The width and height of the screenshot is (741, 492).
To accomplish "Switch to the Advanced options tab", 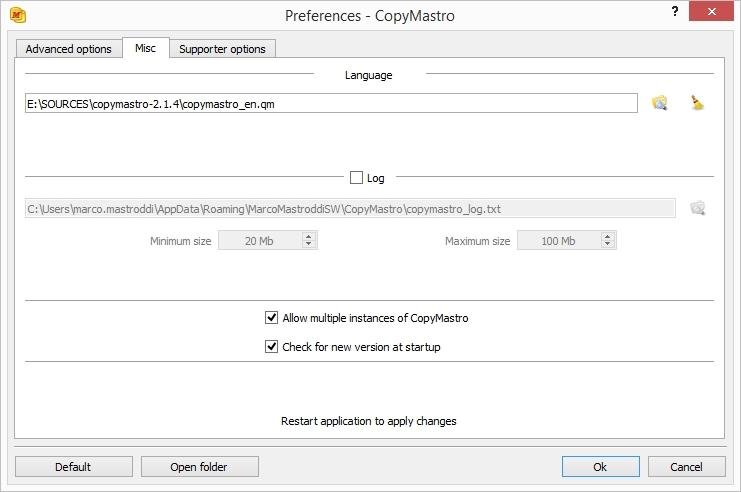I will click(x=69, y=49).
